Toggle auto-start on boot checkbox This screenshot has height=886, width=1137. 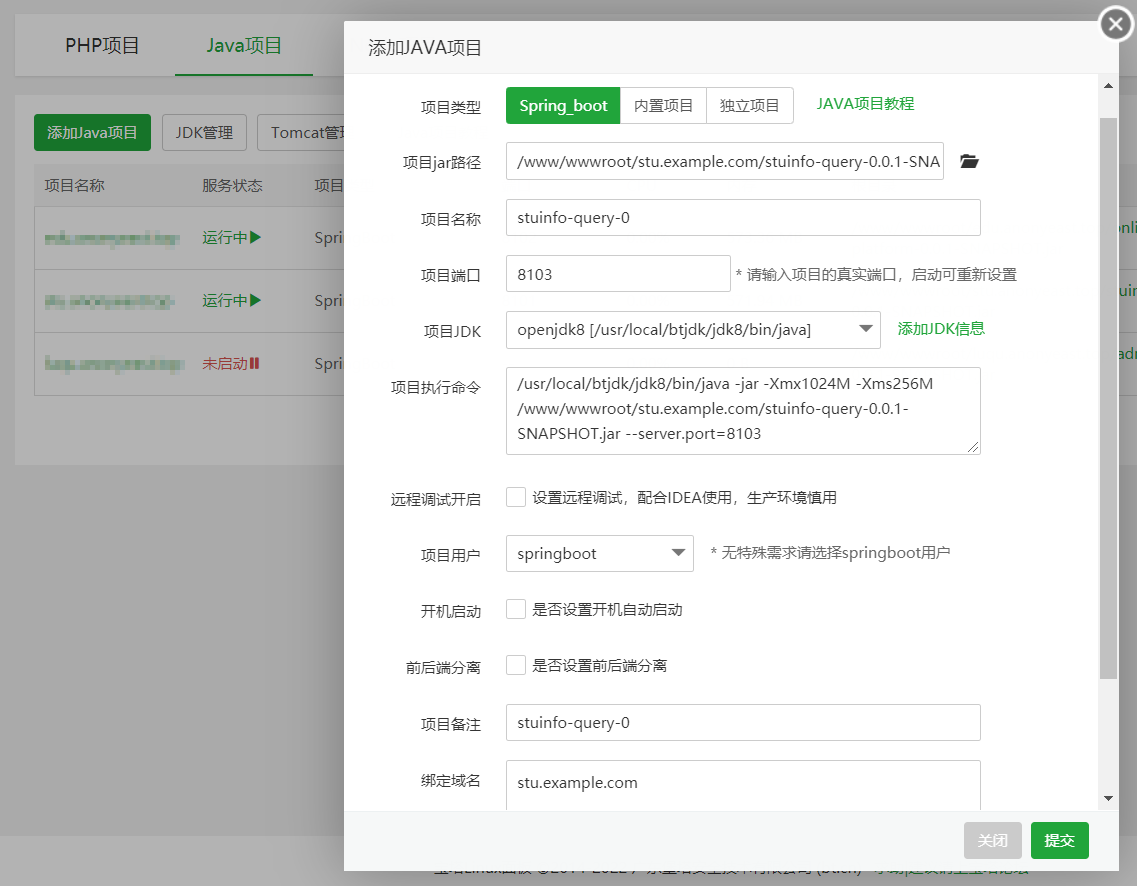(x=516, y=609)
